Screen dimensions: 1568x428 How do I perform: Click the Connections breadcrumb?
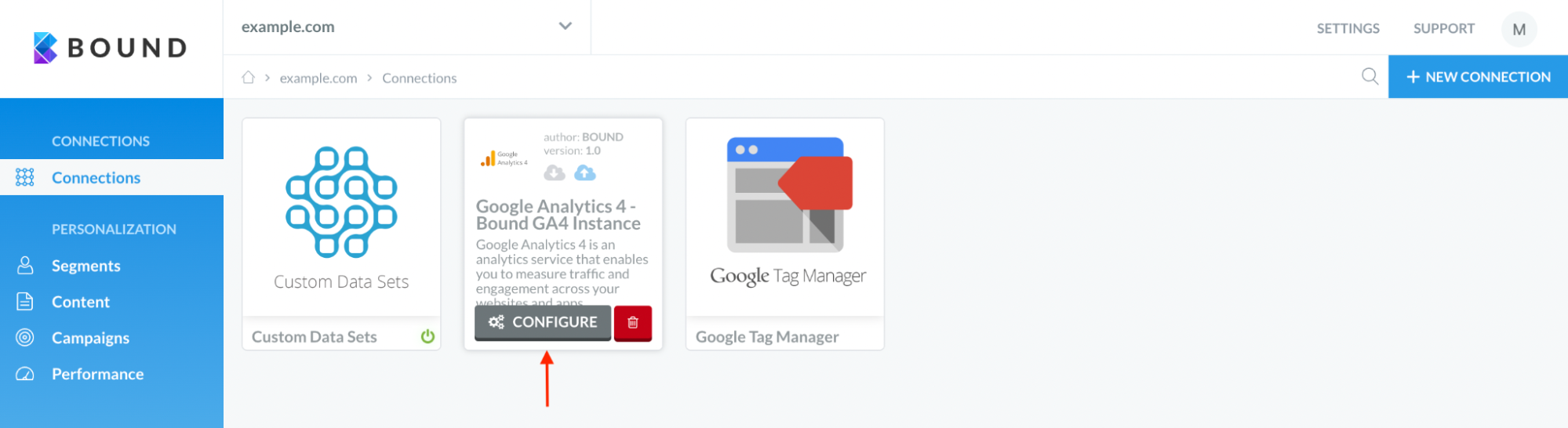click(x=419, y=78)
